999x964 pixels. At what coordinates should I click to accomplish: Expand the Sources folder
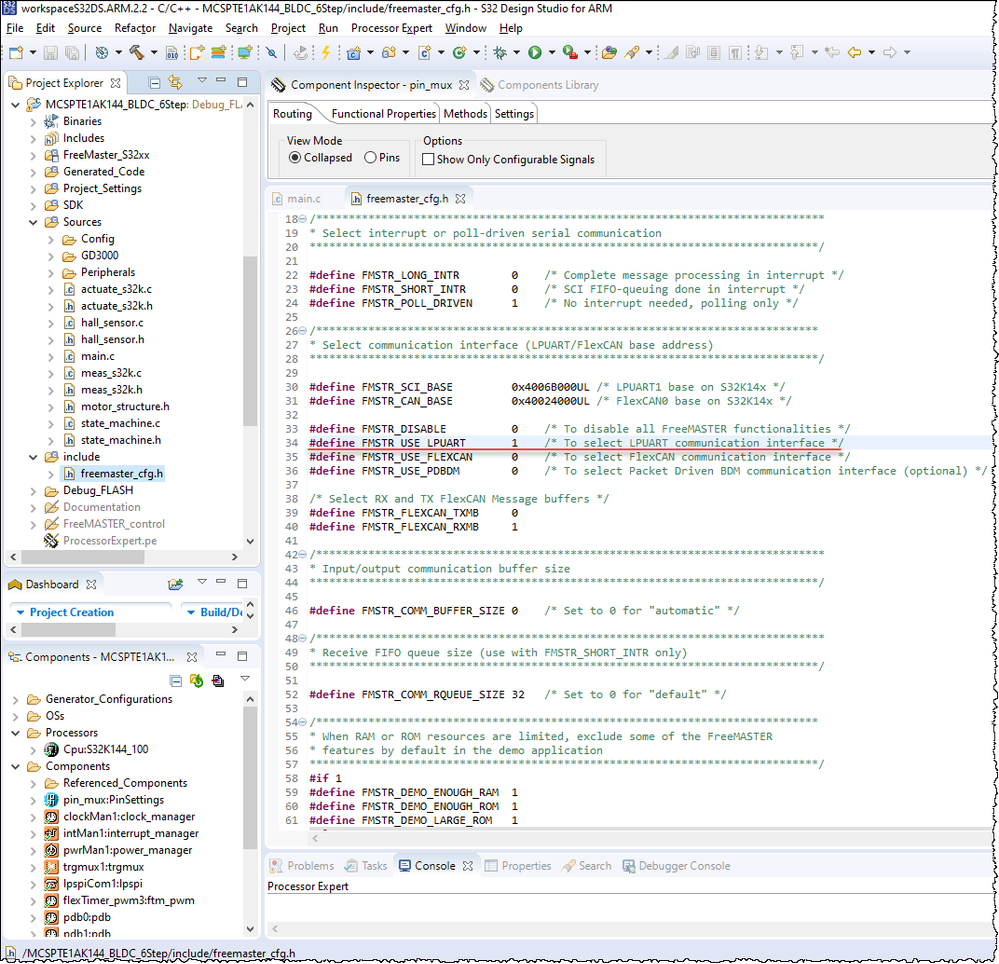[x=33, y=221]
